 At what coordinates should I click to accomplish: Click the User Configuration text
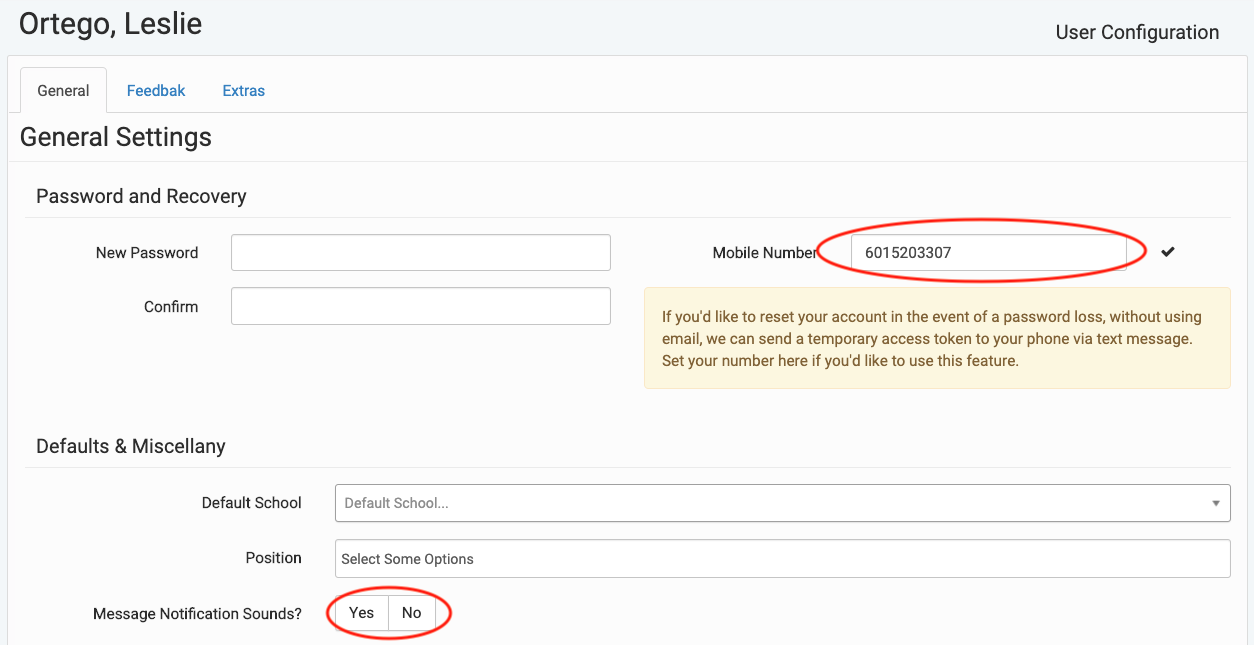(1137, 32)
